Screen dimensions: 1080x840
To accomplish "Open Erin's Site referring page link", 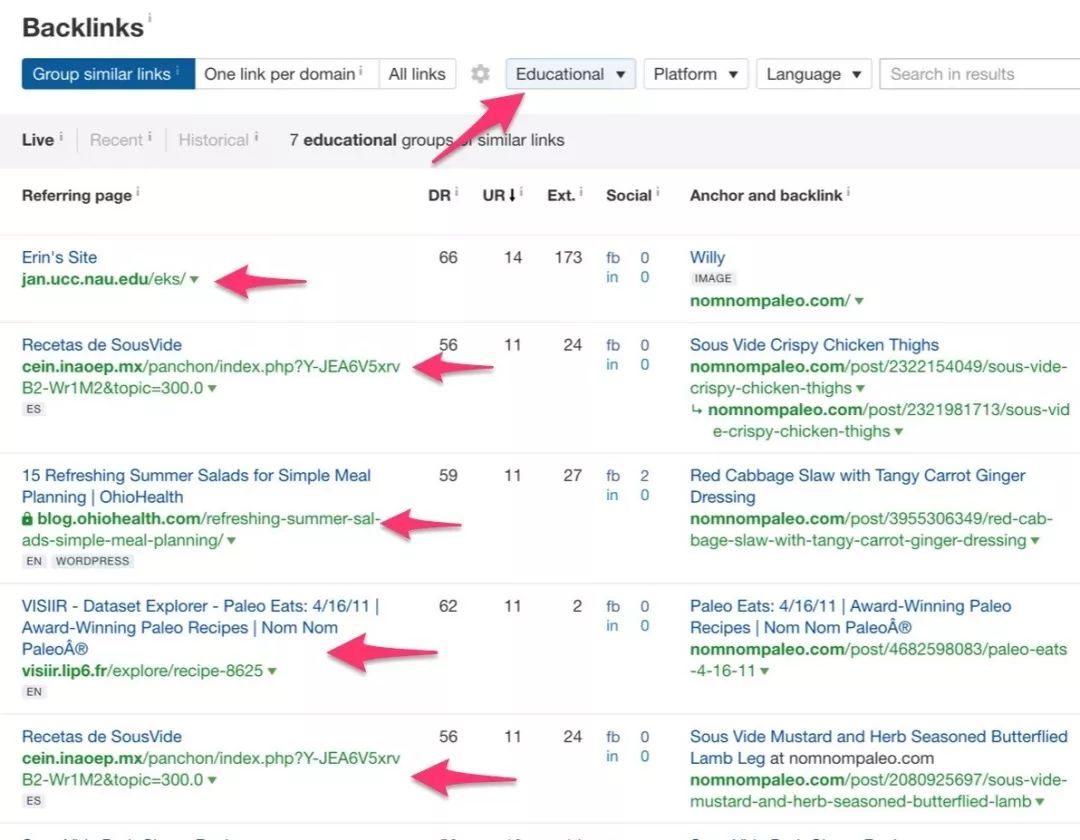I will point(59,258).
